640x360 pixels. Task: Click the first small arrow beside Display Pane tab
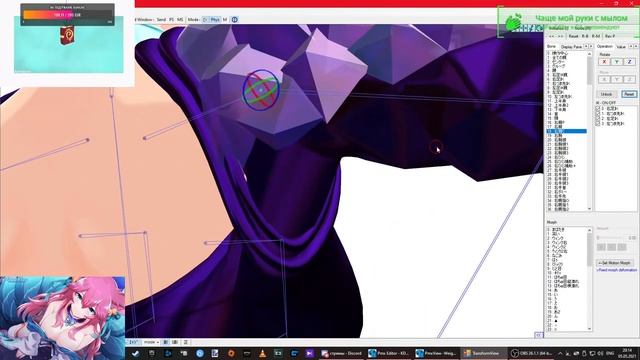pyautogui.click(x=586, y=47)
